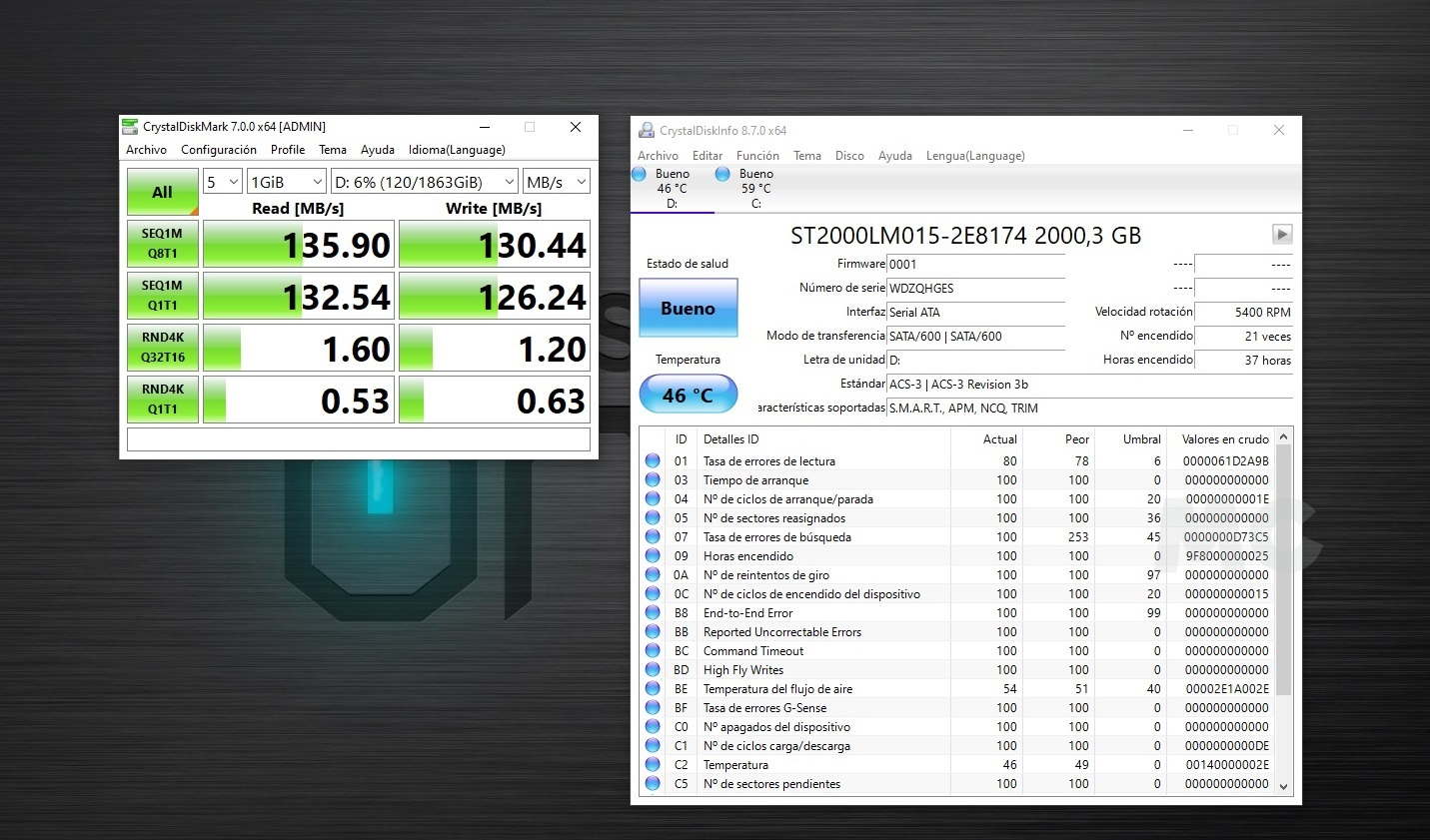Image resolution: width=1430 pixels, height=840 pixels.
Task: Click status icon for Tasa de errores de lectura
Action: (653, 461)
